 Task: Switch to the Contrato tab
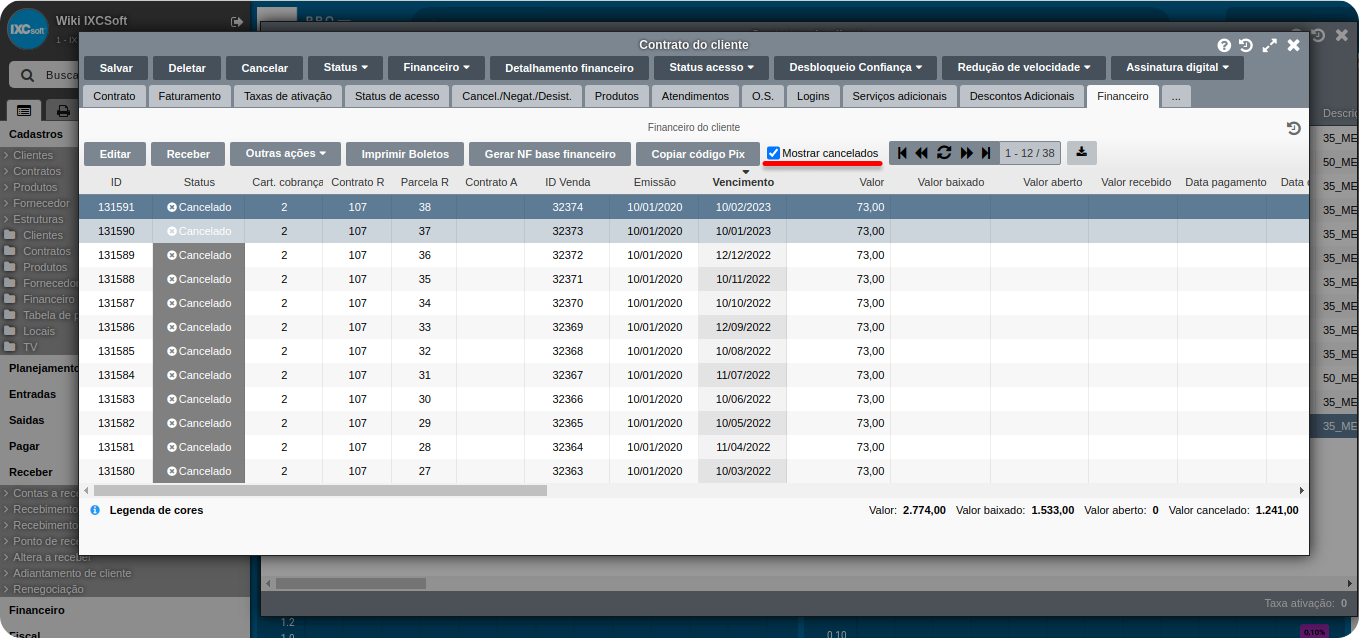click(115, 96)
